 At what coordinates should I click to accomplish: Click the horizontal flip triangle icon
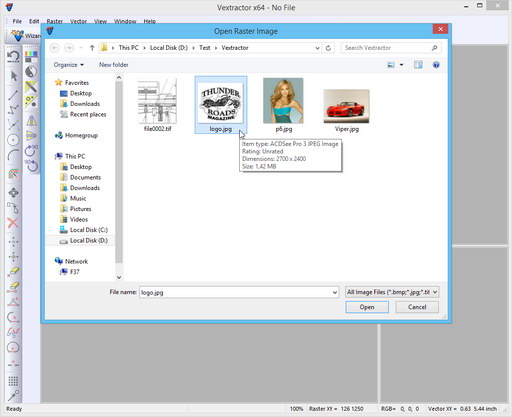31,120
